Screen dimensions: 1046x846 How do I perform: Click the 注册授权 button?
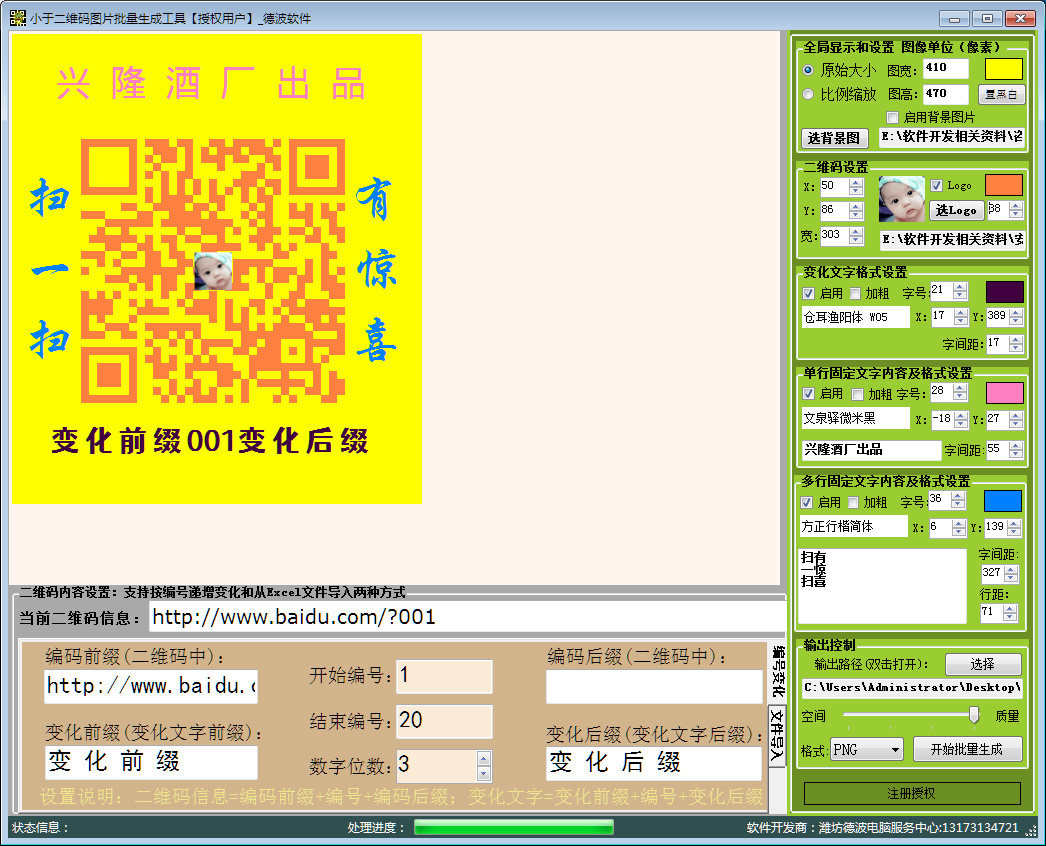pos(911,793)
